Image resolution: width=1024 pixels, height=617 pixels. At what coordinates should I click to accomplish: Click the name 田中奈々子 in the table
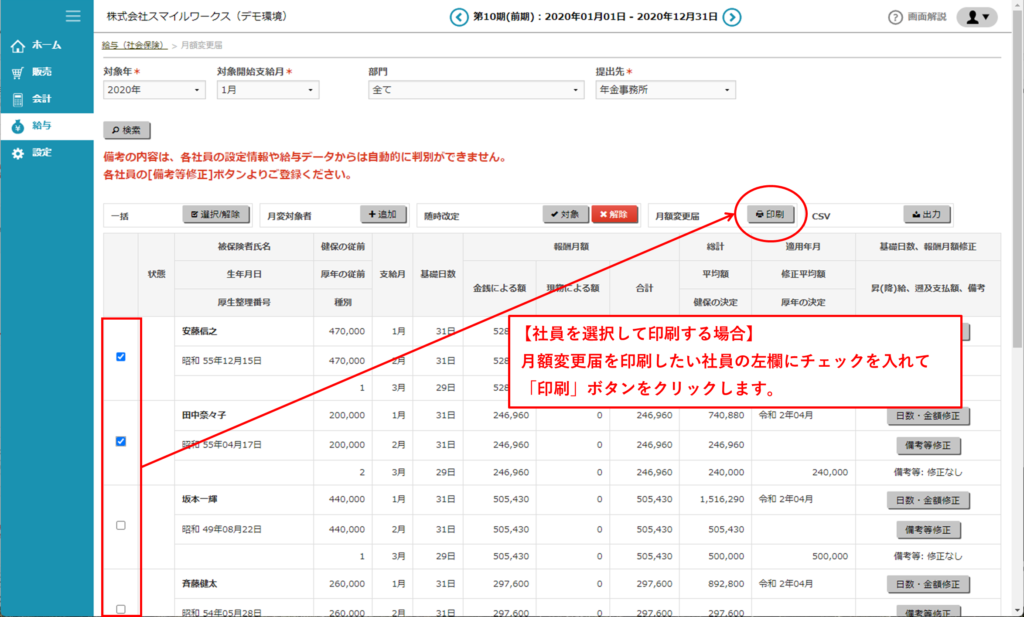204,415
